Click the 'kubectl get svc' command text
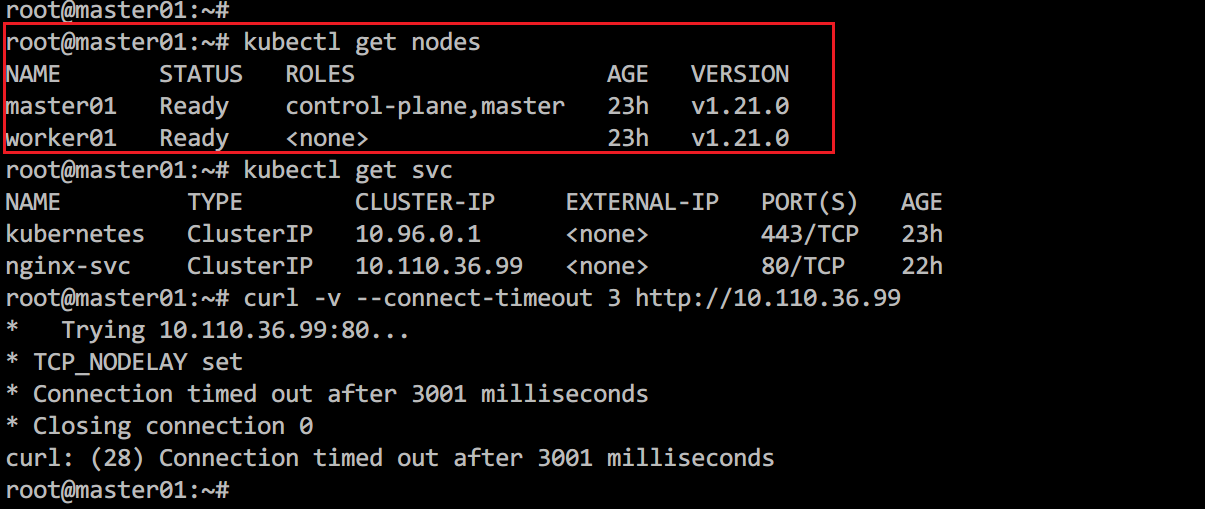 click(348, 170)
